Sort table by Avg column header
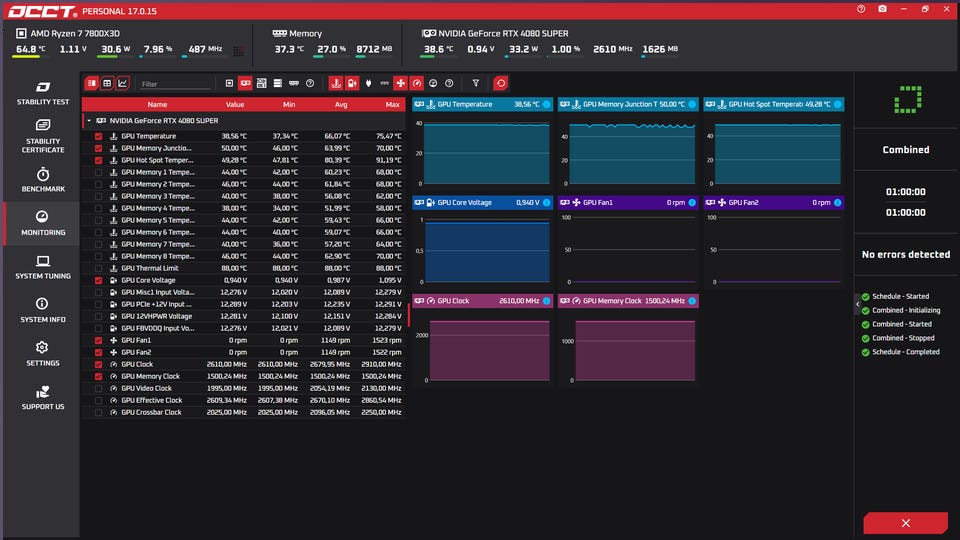Image resolution: width=960 pixels, height=540 pixels. tap(341, 105)
